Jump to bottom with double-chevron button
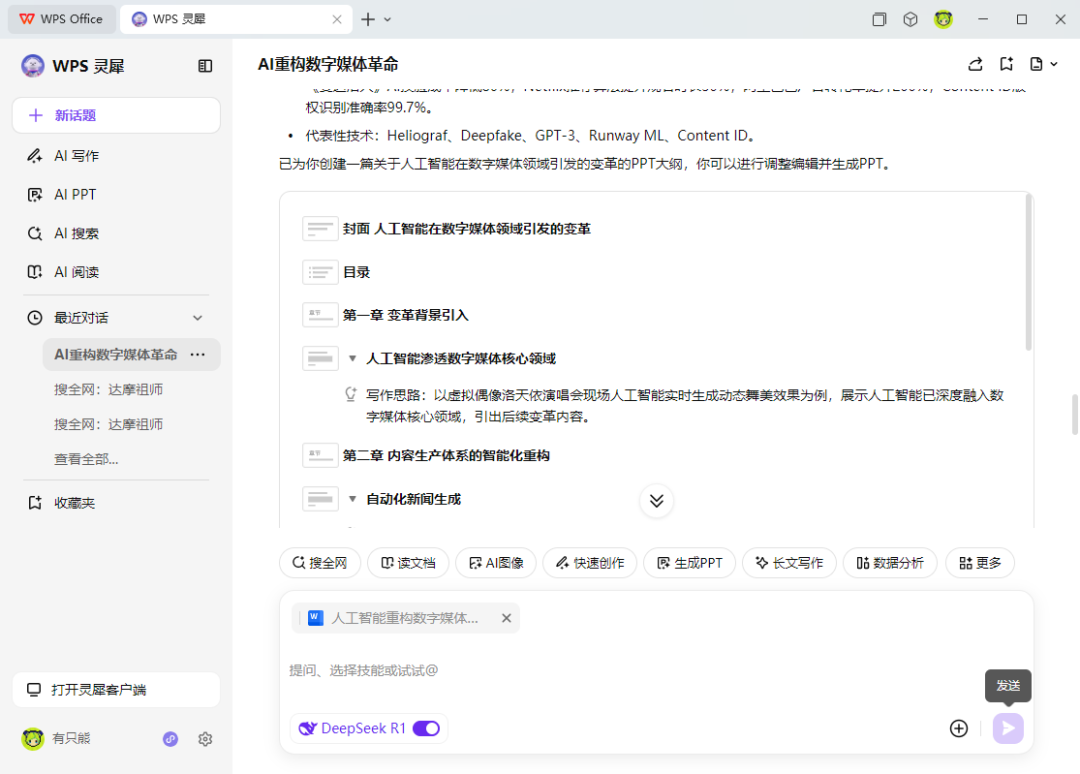 656,501
